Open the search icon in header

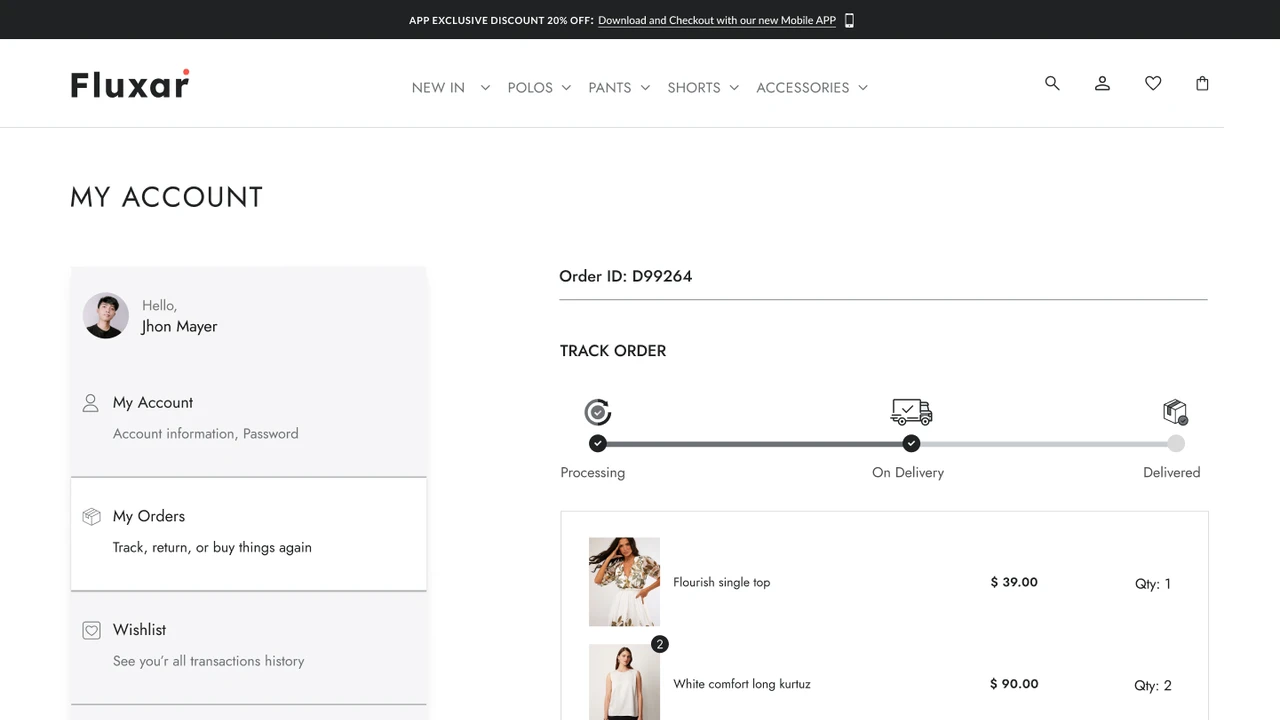pyautogui.click(x=1052, y=83)
